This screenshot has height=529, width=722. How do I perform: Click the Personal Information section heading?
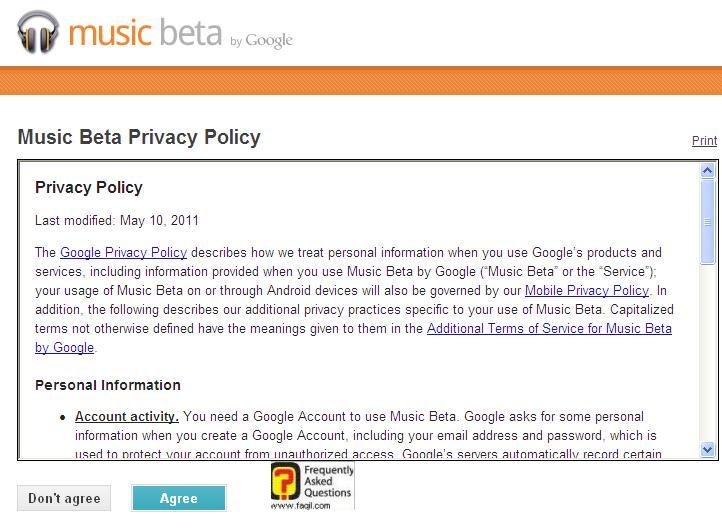(x=108, y=385)
